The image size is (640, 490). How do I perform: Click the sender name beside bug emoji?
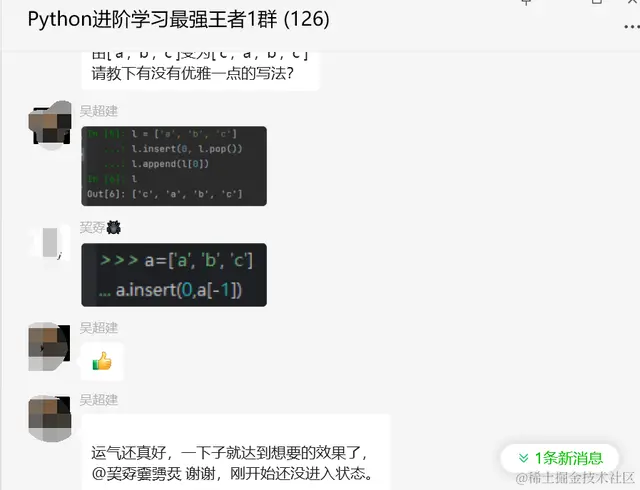pyautogui.click(x=93, y=227)
